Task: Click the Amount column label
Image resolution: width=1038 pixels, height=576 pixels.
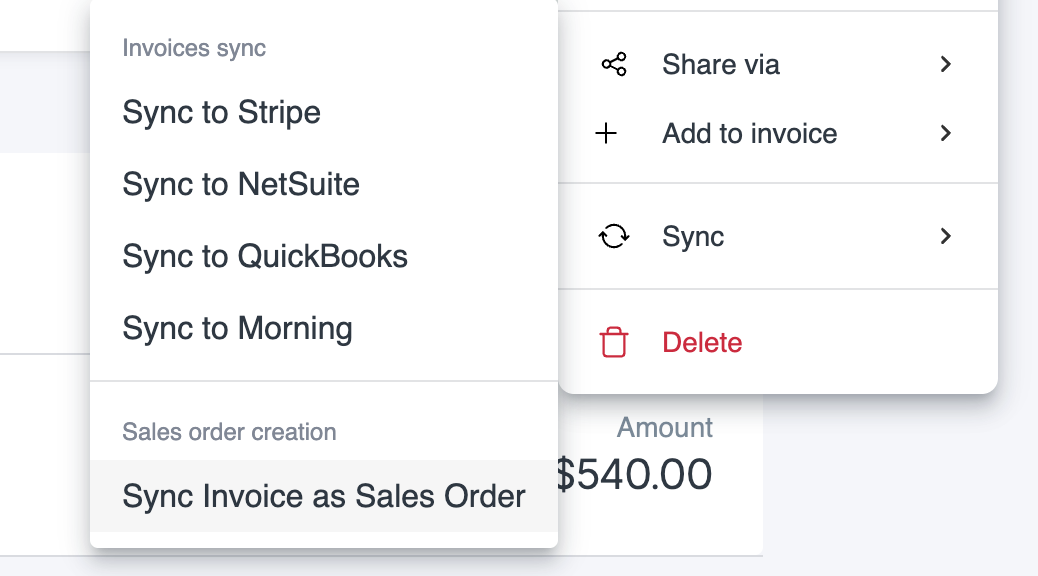Action: pyautogui.click(x=664, y=427)
